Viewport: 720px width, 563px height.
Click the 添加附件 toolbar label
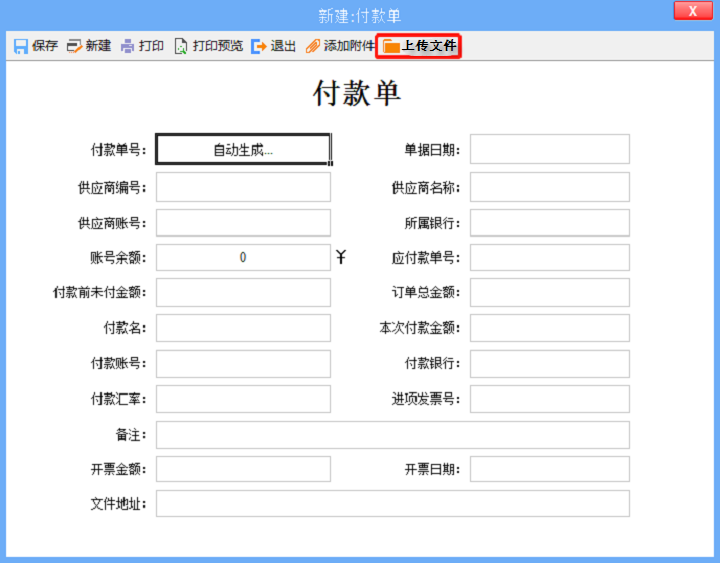click(349, 46)
